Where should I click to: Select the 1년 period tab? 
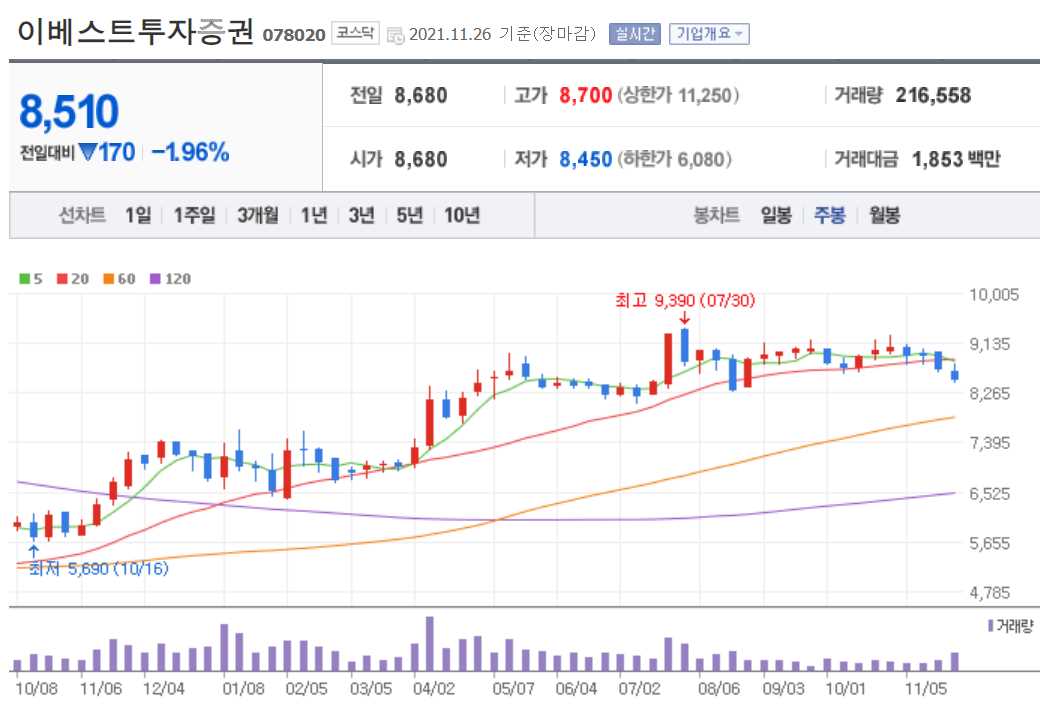pyautogui.click(x=314, y=214)
